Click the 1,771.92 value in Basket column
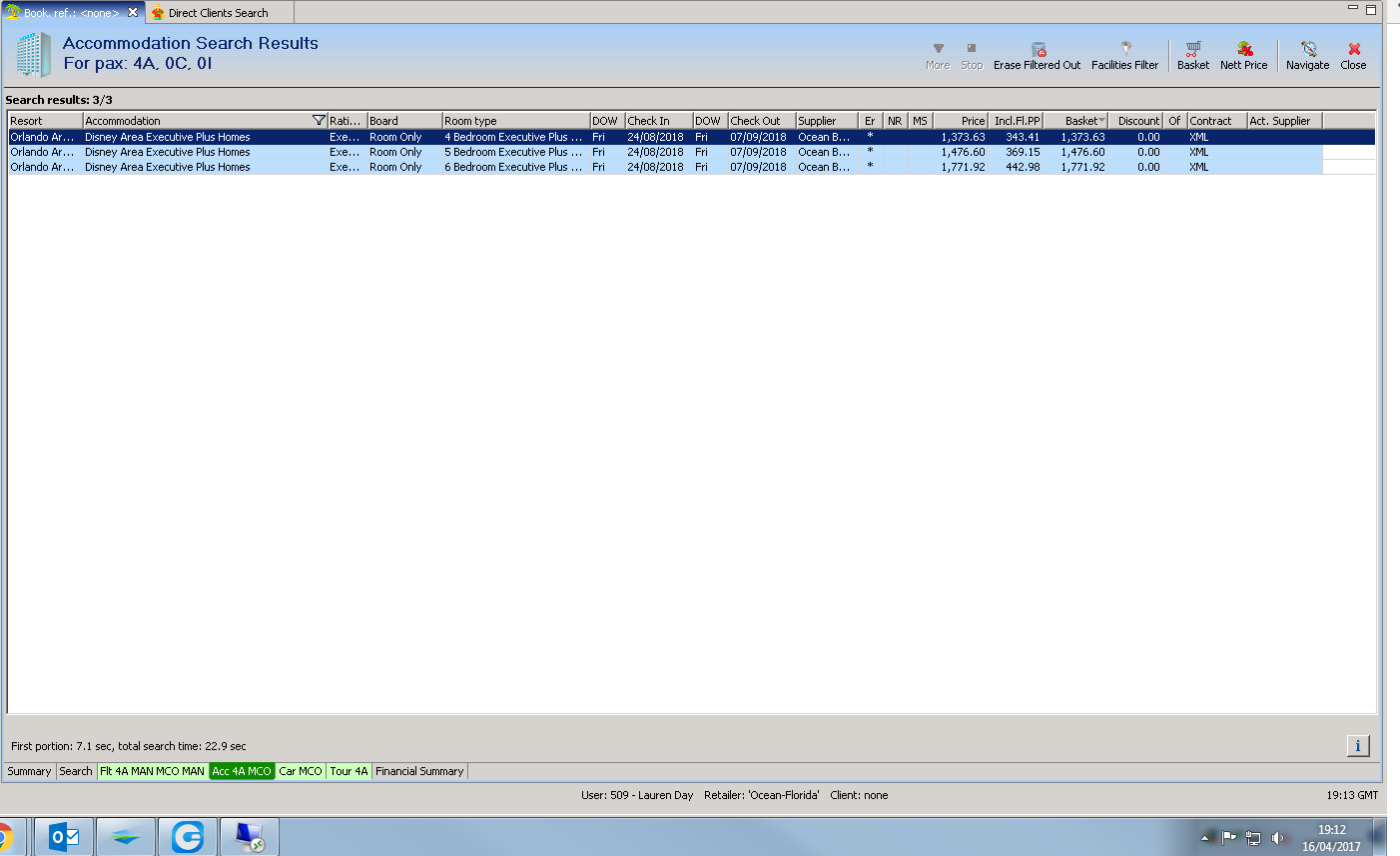This screenshot has height=856, width=1400. (1082, 167)
